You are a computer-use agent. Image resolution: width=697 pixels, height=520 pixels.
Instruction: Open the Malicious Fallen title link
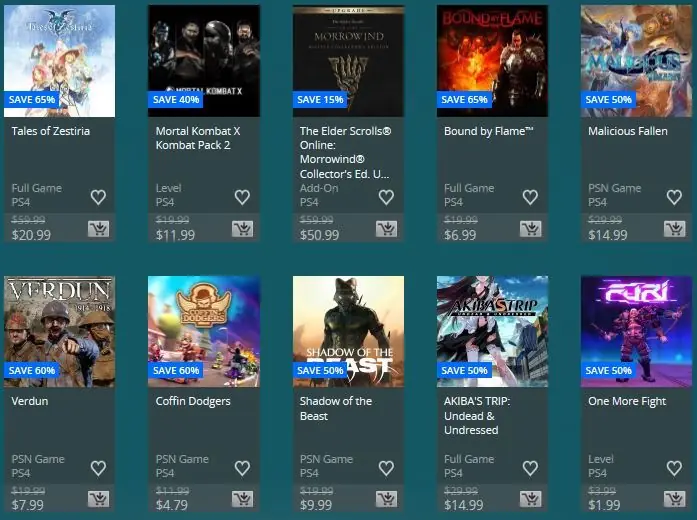click(x=628, y=131)
